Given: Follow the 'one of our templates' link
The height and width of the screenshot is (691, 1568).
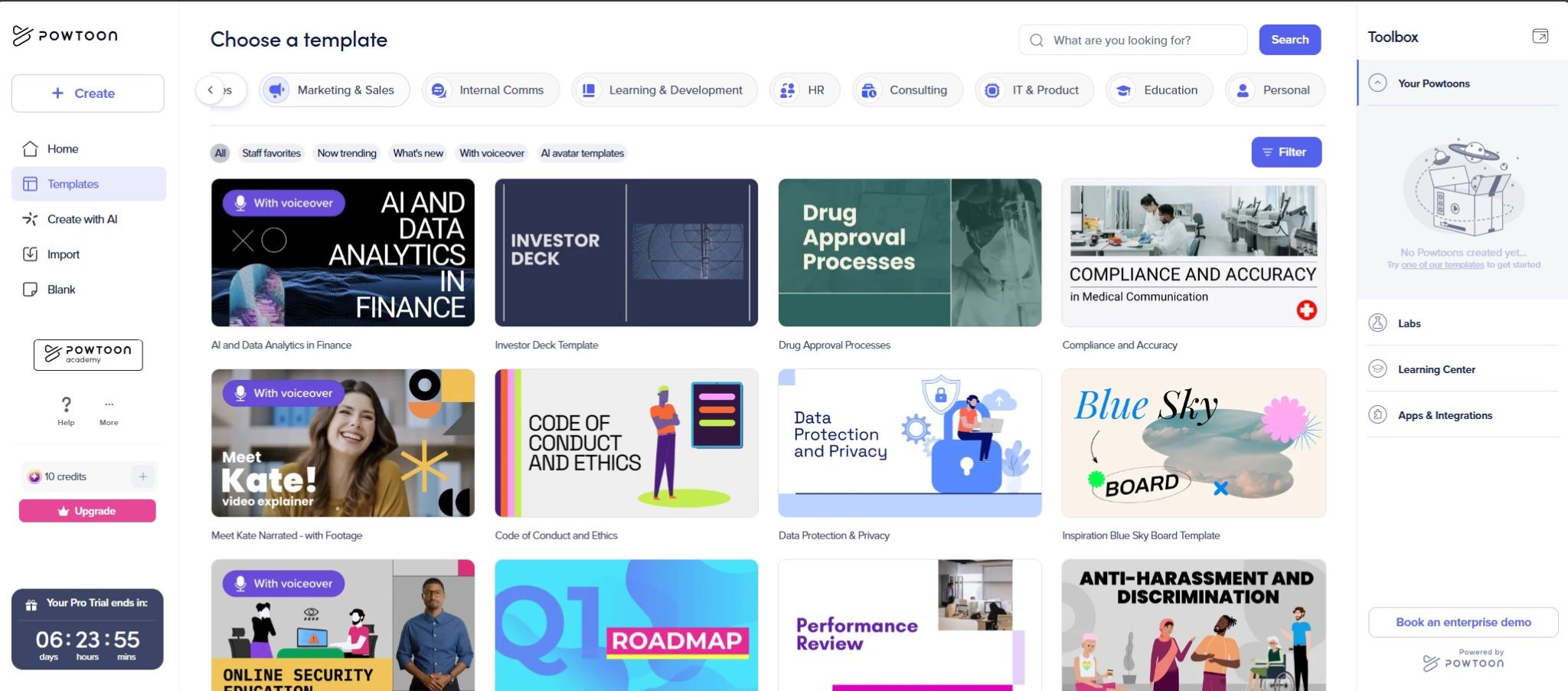Looking at the screenshot, I should 1442,265.
